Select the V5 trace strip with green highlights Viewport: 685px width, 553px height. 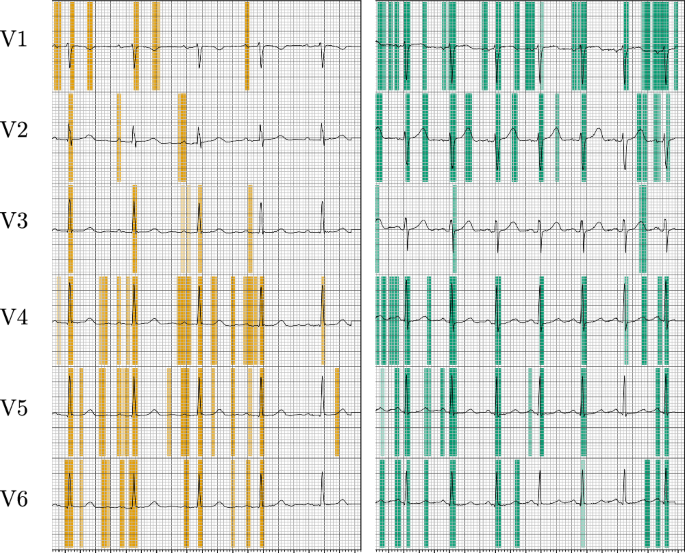click(x=530, y=412)
